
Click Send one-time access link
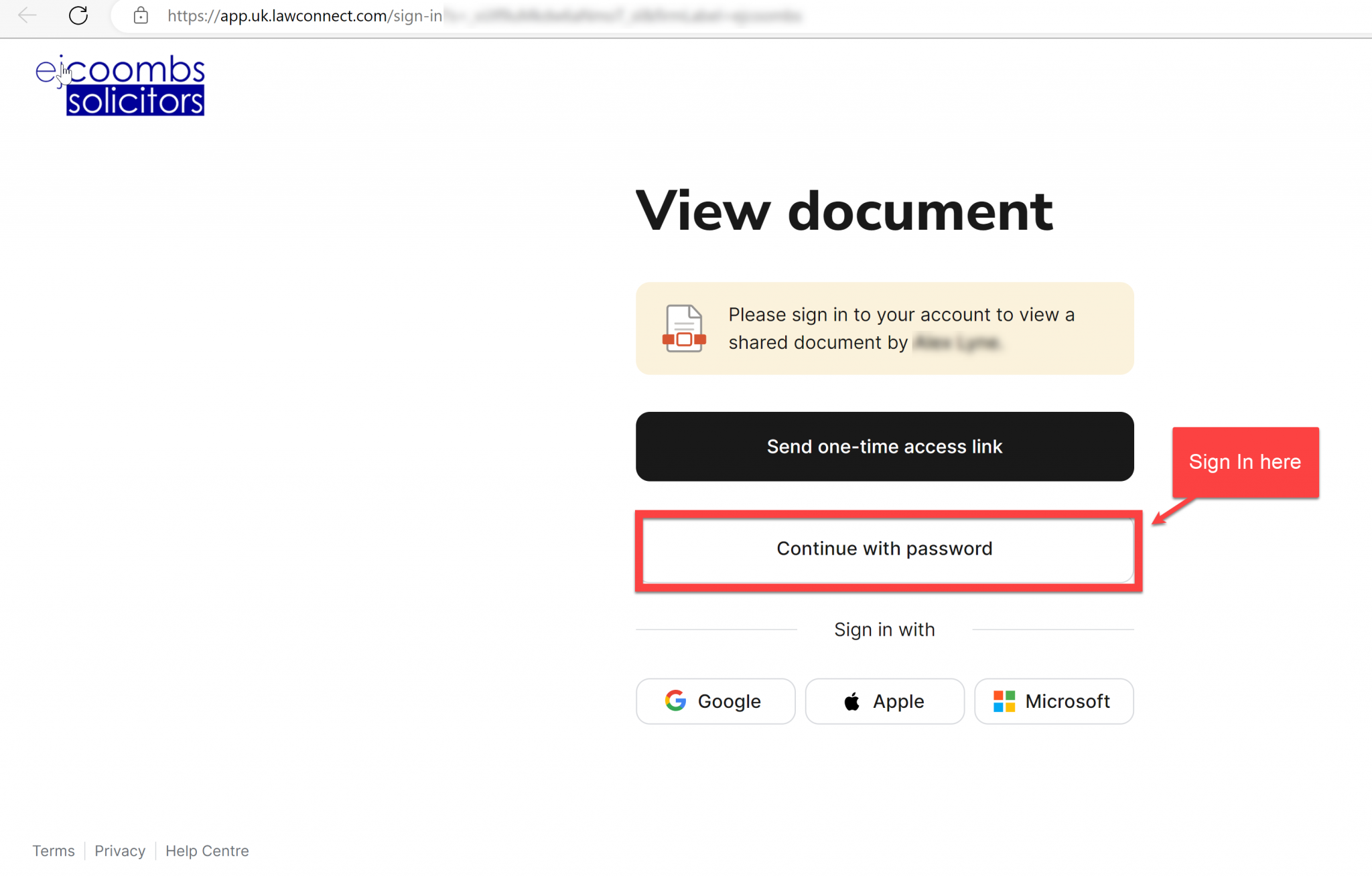(x=884, y=447)
